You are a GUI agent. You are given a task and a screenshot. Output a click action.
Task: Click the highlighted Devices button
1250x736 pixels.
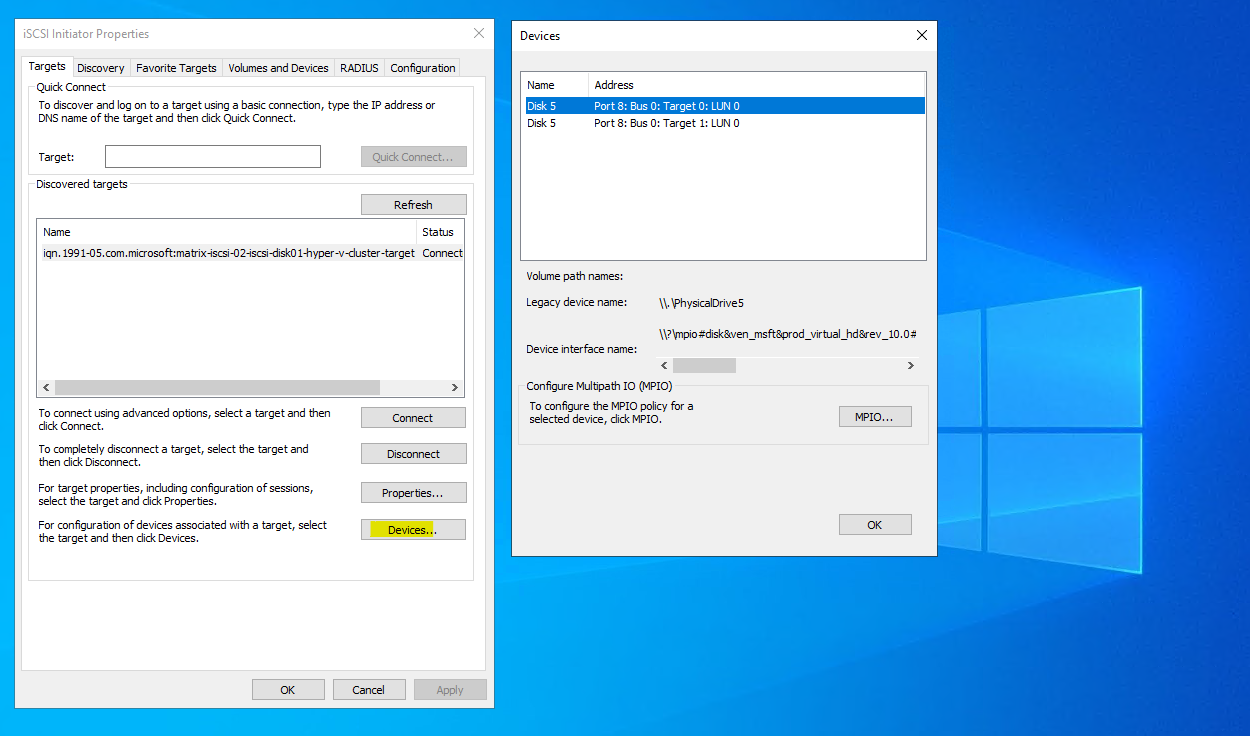click(413, 530)
